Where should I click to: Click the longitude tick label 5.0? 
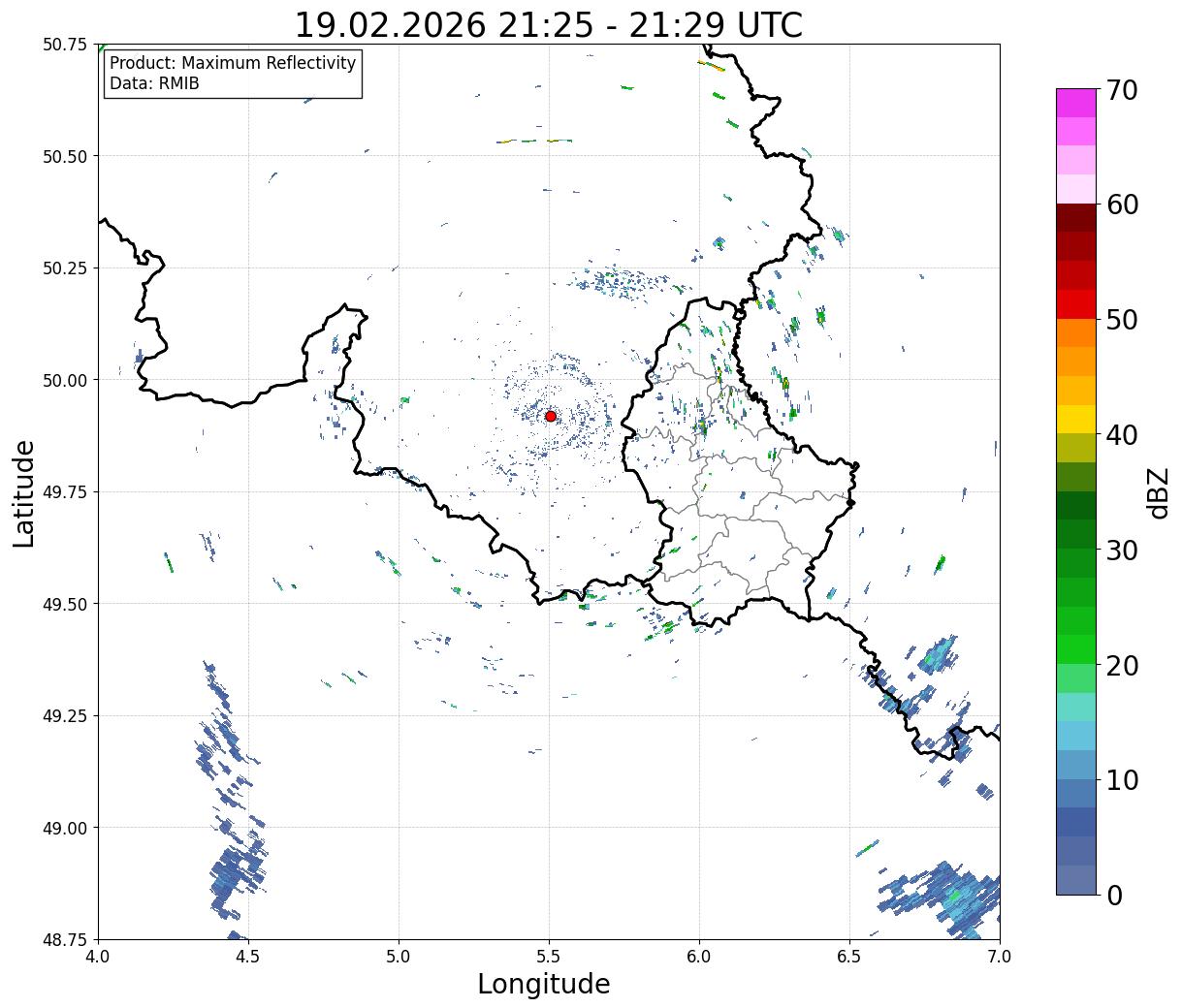click(x=399, y=957)
